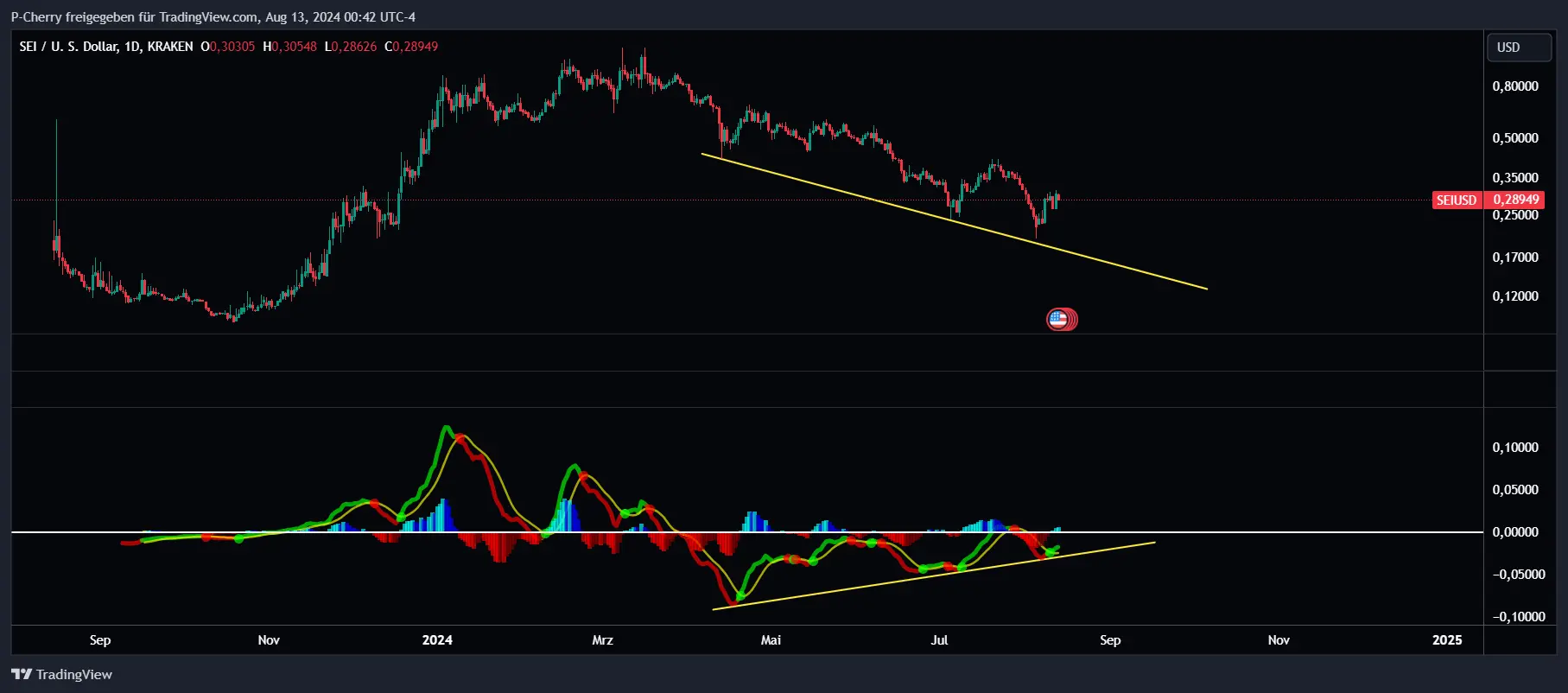
Task: Click the 0,17000 price axis label
Action: tap(1515, 257)
